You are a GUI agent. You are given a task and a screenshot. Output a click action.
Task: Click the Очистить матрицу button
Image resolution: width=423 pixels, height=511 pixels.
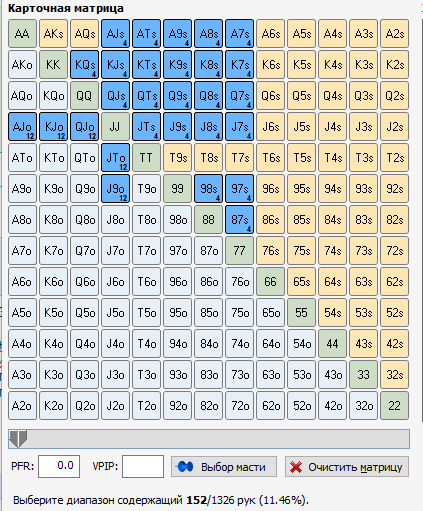click(x=347, y=467)
